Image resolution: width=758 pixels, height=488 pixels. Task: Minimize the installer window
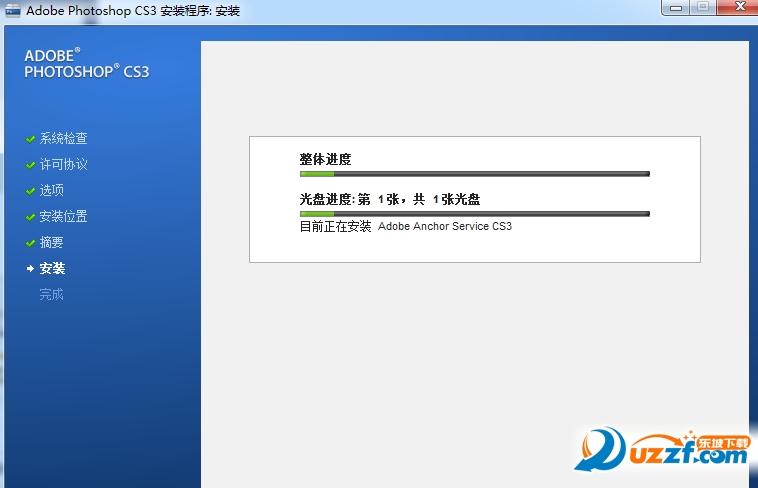pos(676,7)
